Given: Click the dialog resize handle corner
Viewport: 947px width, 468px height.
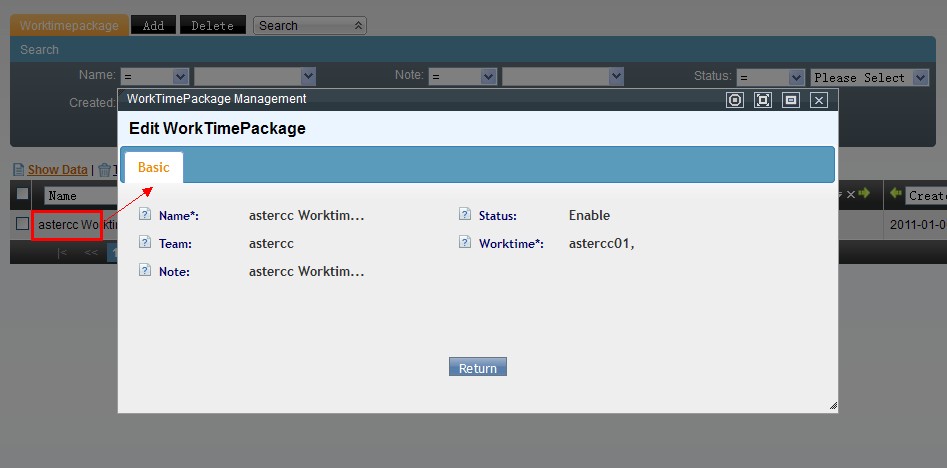Looking at the screenshot, I should tap(832, 406).
